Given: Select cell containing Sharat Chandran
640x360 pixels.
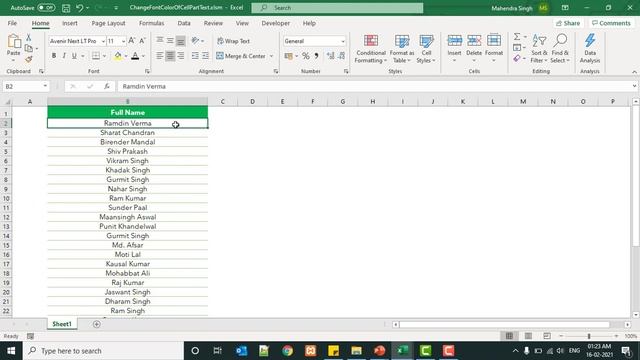Looking at the screenshot, I should coord(127,133).
